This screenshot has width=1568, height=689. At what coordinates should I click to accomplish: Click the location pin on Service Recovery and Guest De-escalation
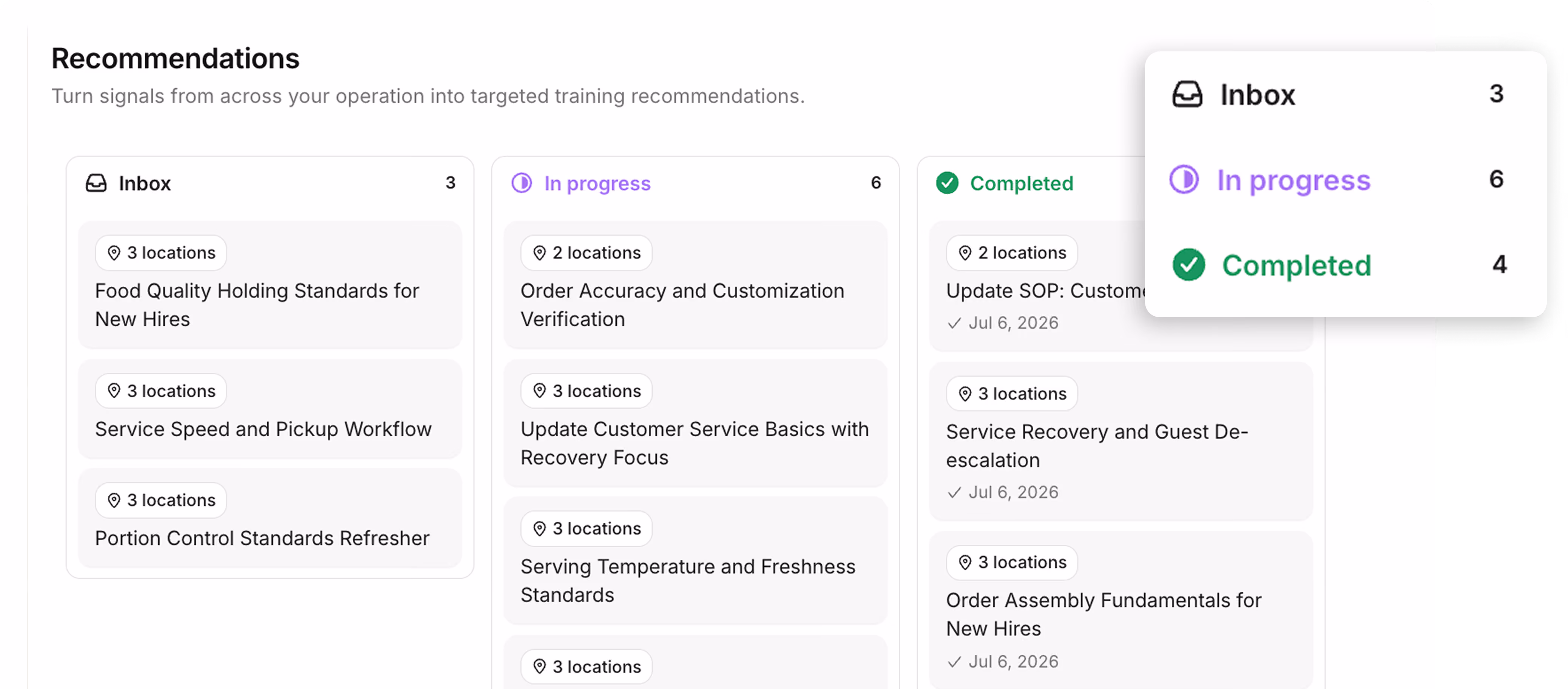(965, 394)
